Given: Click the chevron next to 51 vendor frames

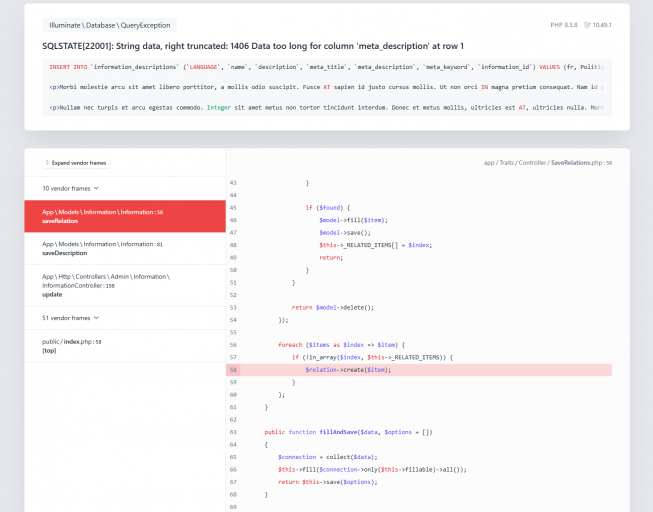Looking at the screenshot, I should point(97,318).
